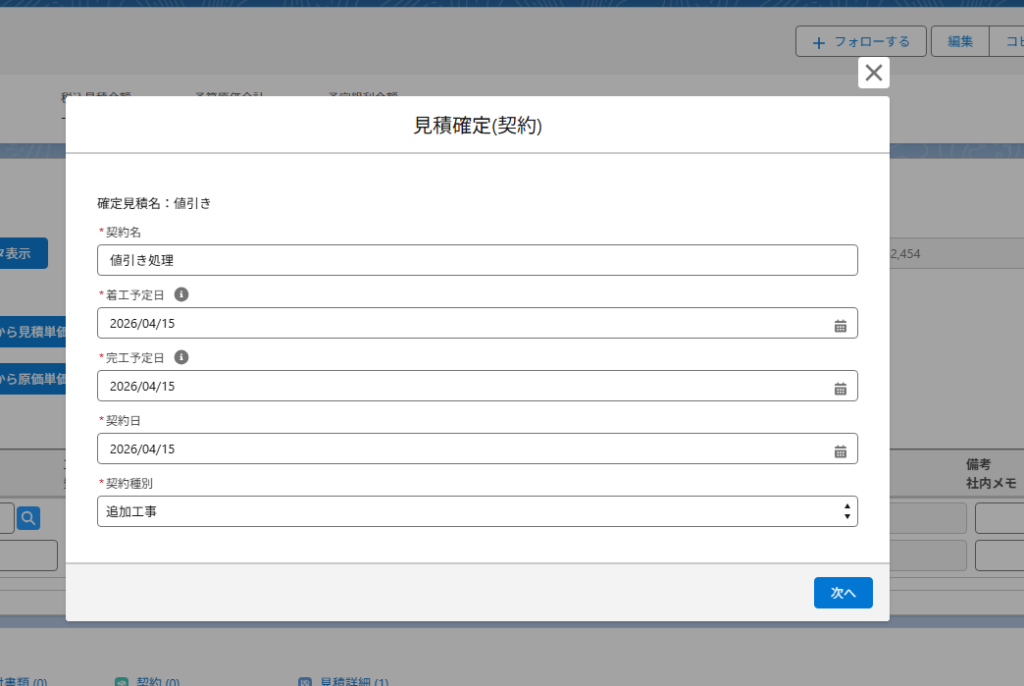This screenshot has width=1024, height=686.
Task: Close the 見積確定(契約) dialog with X
Action: (873, 72)
